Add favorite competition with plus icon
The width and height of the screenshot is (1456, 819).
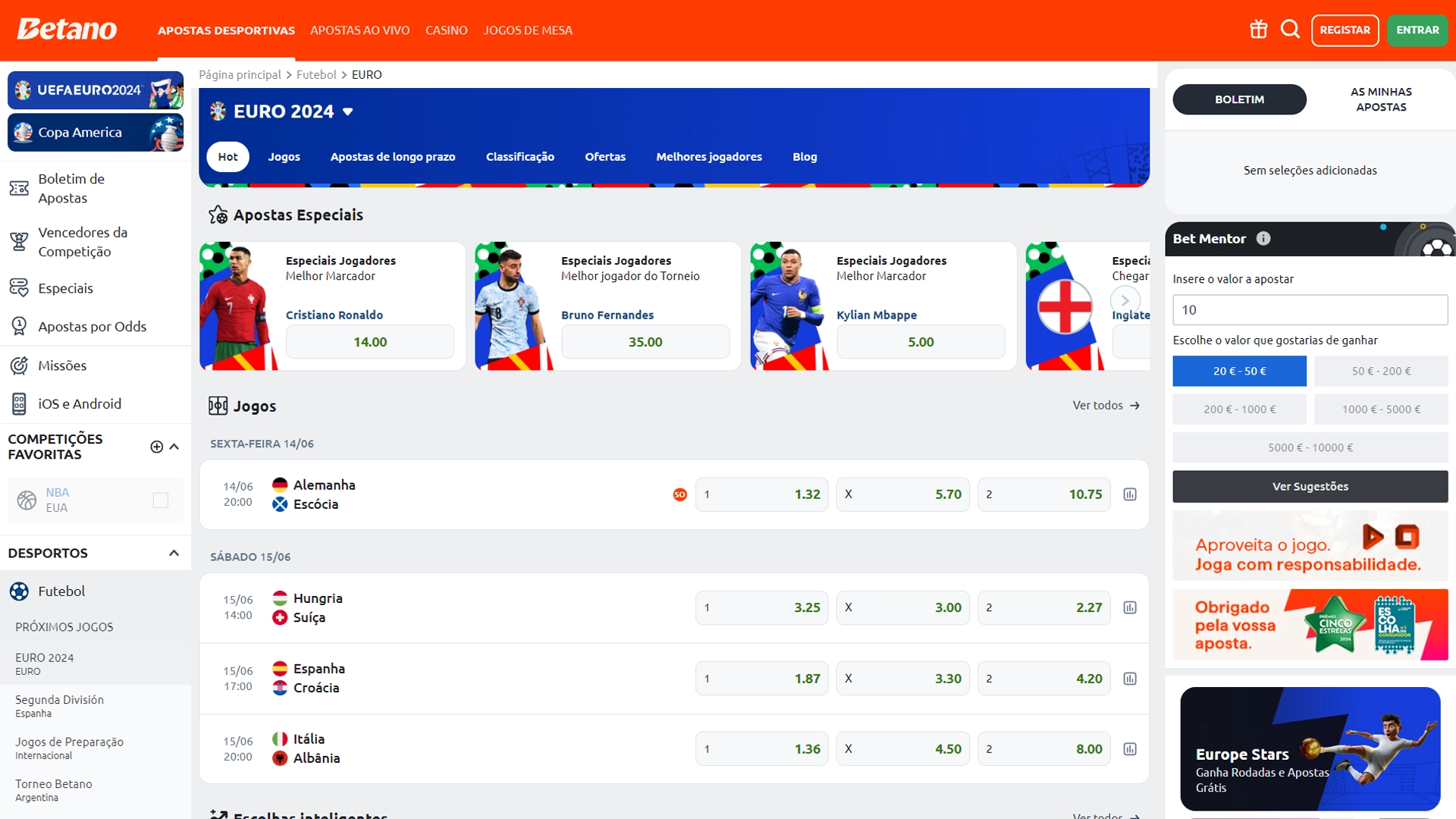(156, 447)
